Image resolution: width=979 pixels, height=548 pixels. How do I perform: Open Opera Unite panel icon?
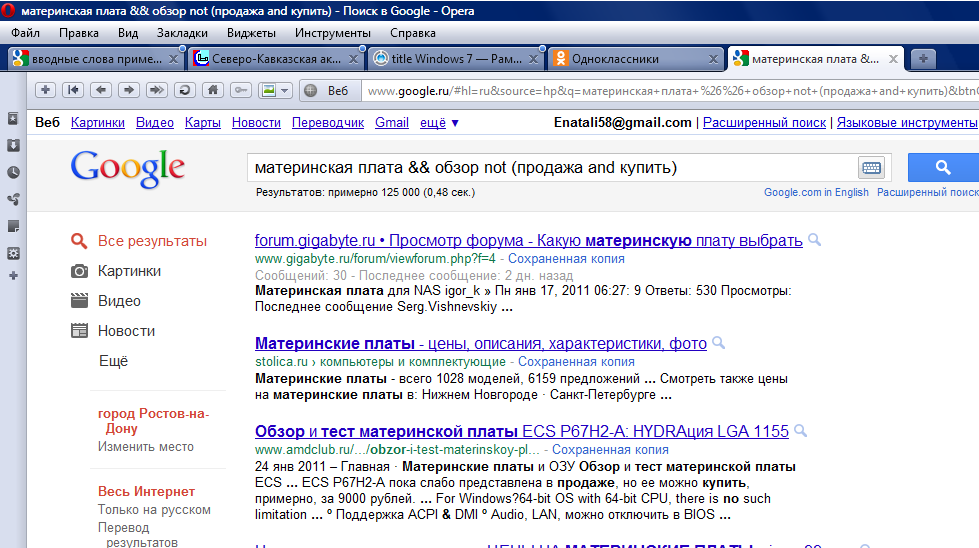pos(13,199)
